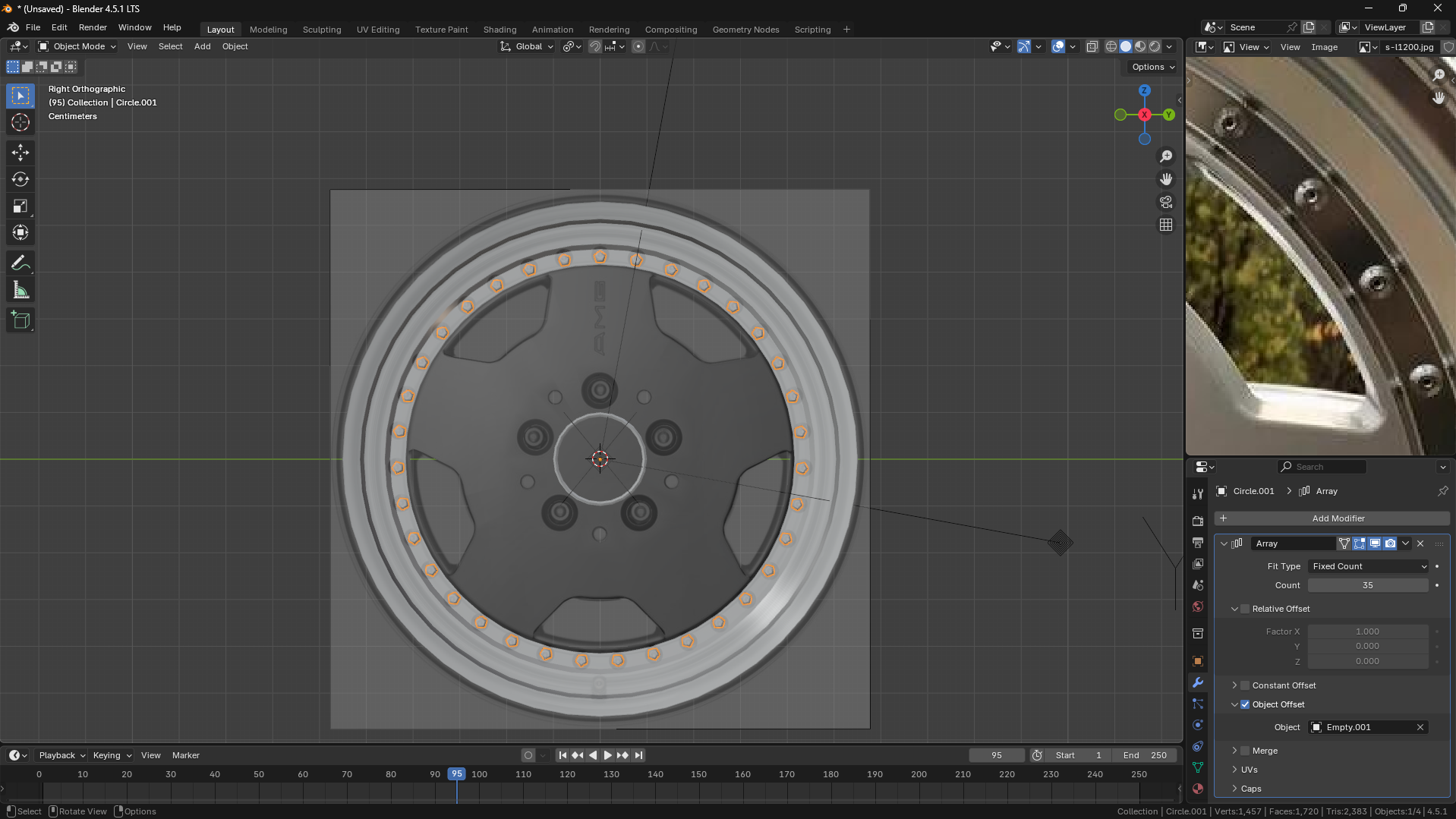Image resolution: width=1456 pixels, height=819 pixels.
Task: Select the Scale tool
Action: click(20, 206)
